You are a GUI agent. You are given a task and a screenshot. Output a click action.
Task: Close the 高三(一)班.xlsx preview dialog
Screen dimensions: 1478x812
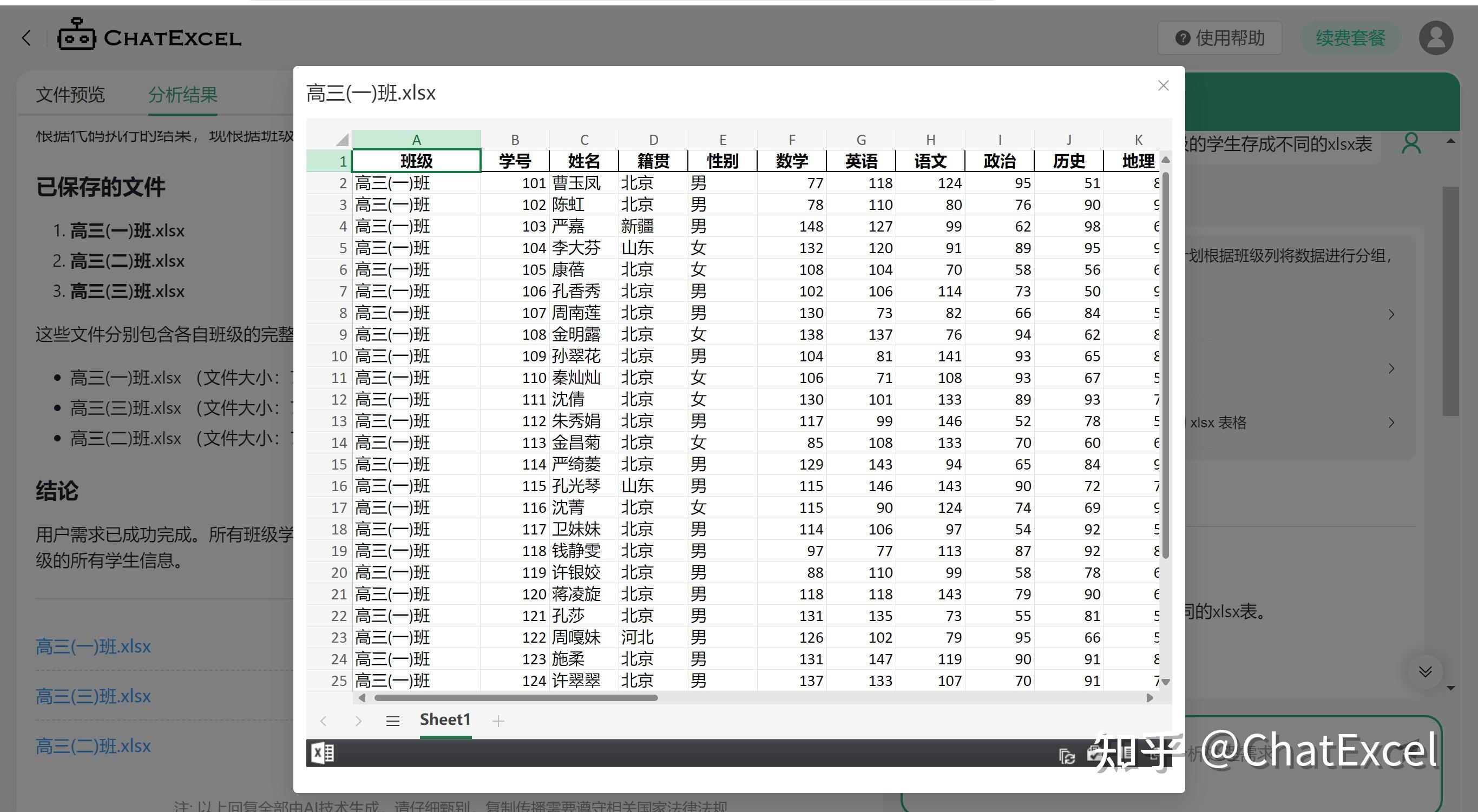tap(1163, 85)
